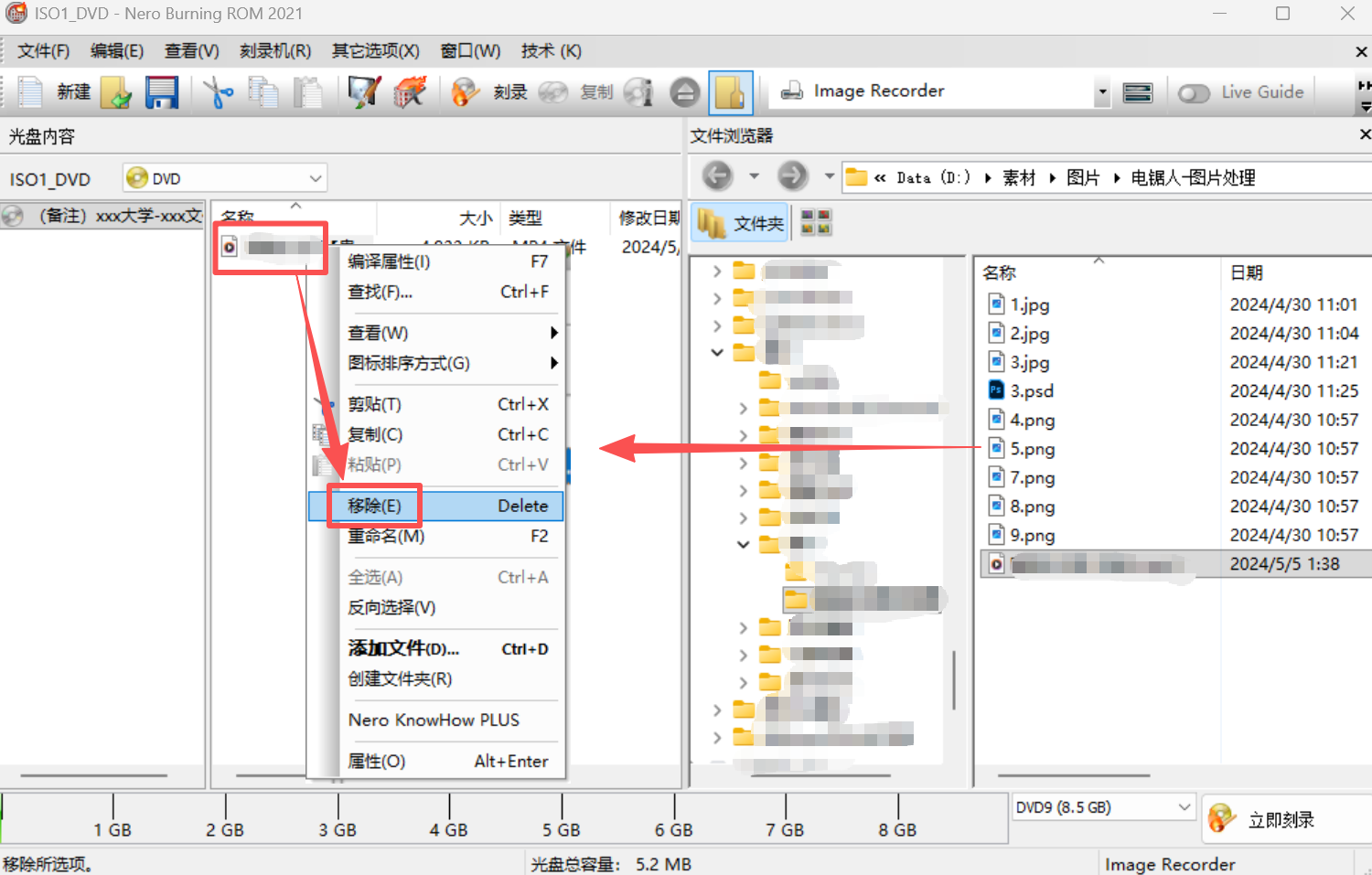Toggle the Live Guide switch
Screen dimensions: 1372x875
point(1194,93)
